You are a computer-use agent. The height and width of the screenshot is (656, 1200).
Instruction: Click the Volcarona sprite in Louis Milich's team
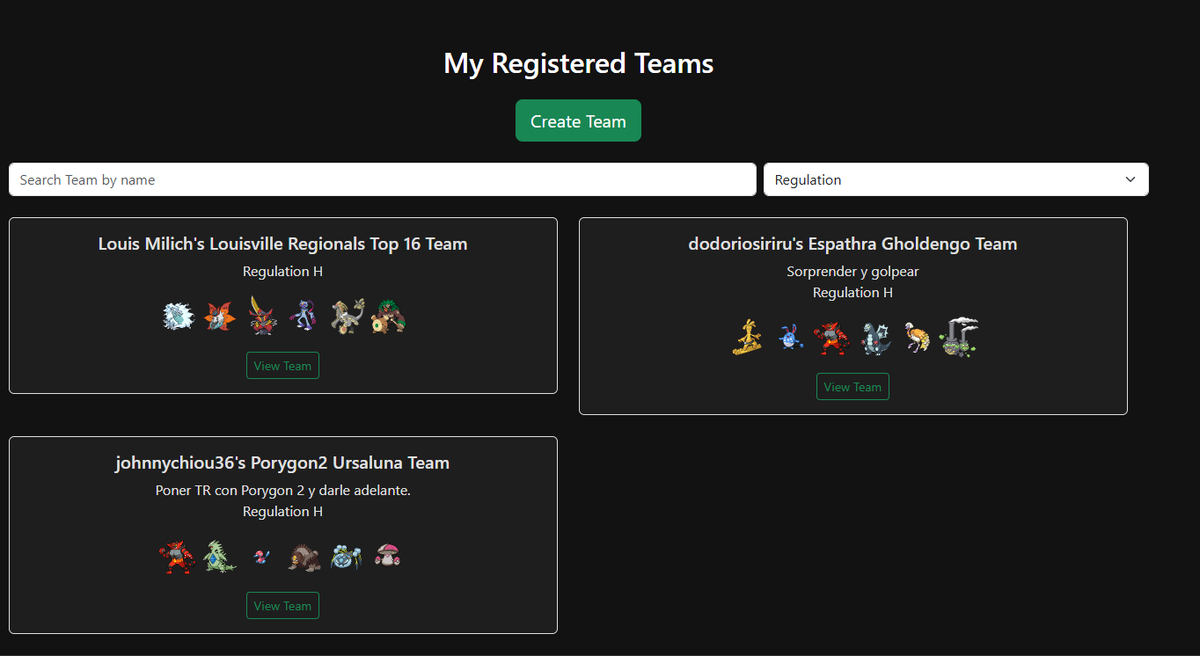[x=219, y=317]
